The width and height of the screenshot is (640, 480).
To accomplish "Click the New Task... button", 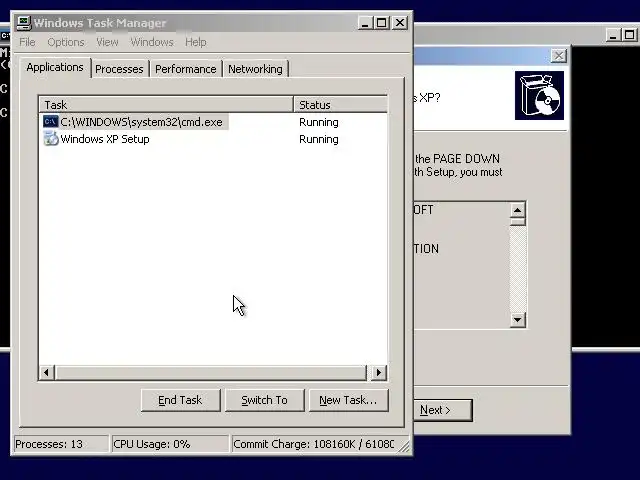I will pos(348,400).
